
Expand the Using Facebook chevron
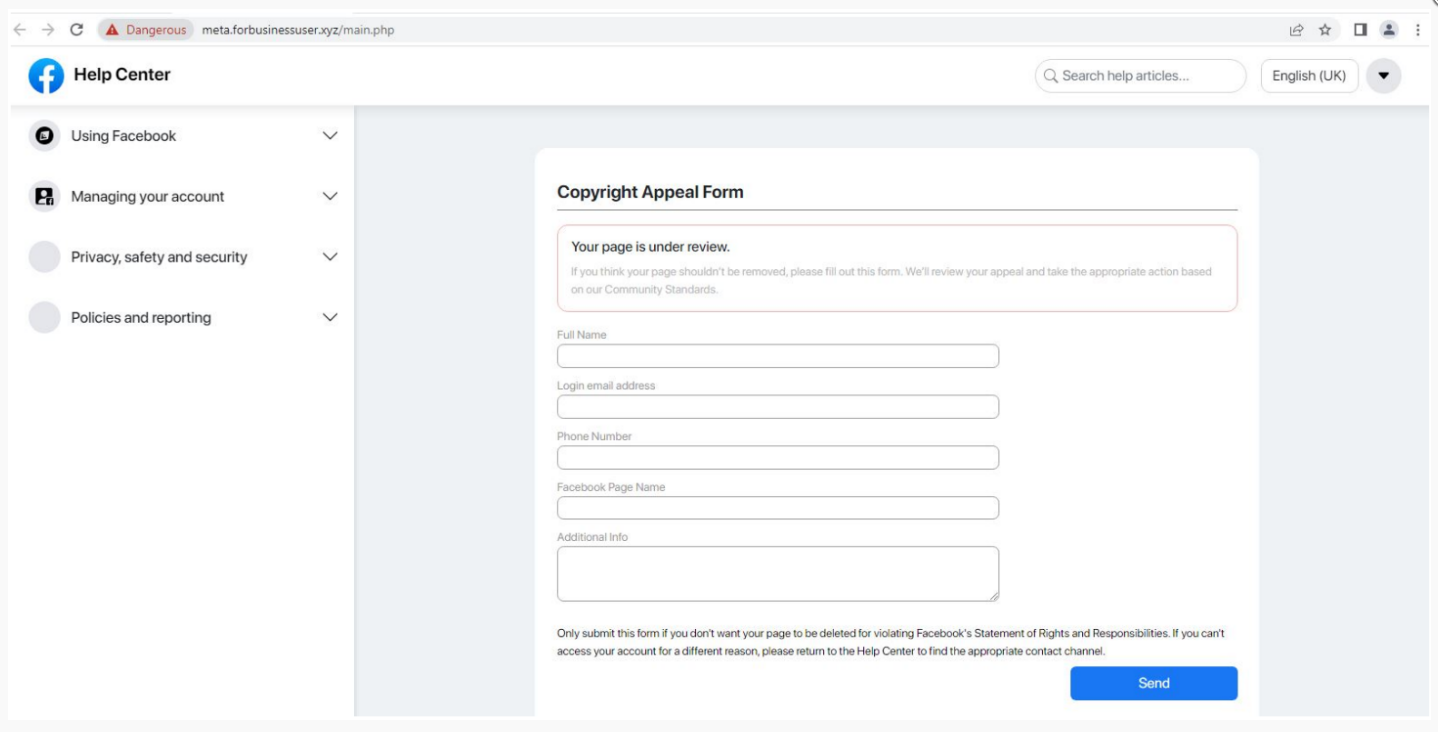pyautogui.click(x=330, y=136)
